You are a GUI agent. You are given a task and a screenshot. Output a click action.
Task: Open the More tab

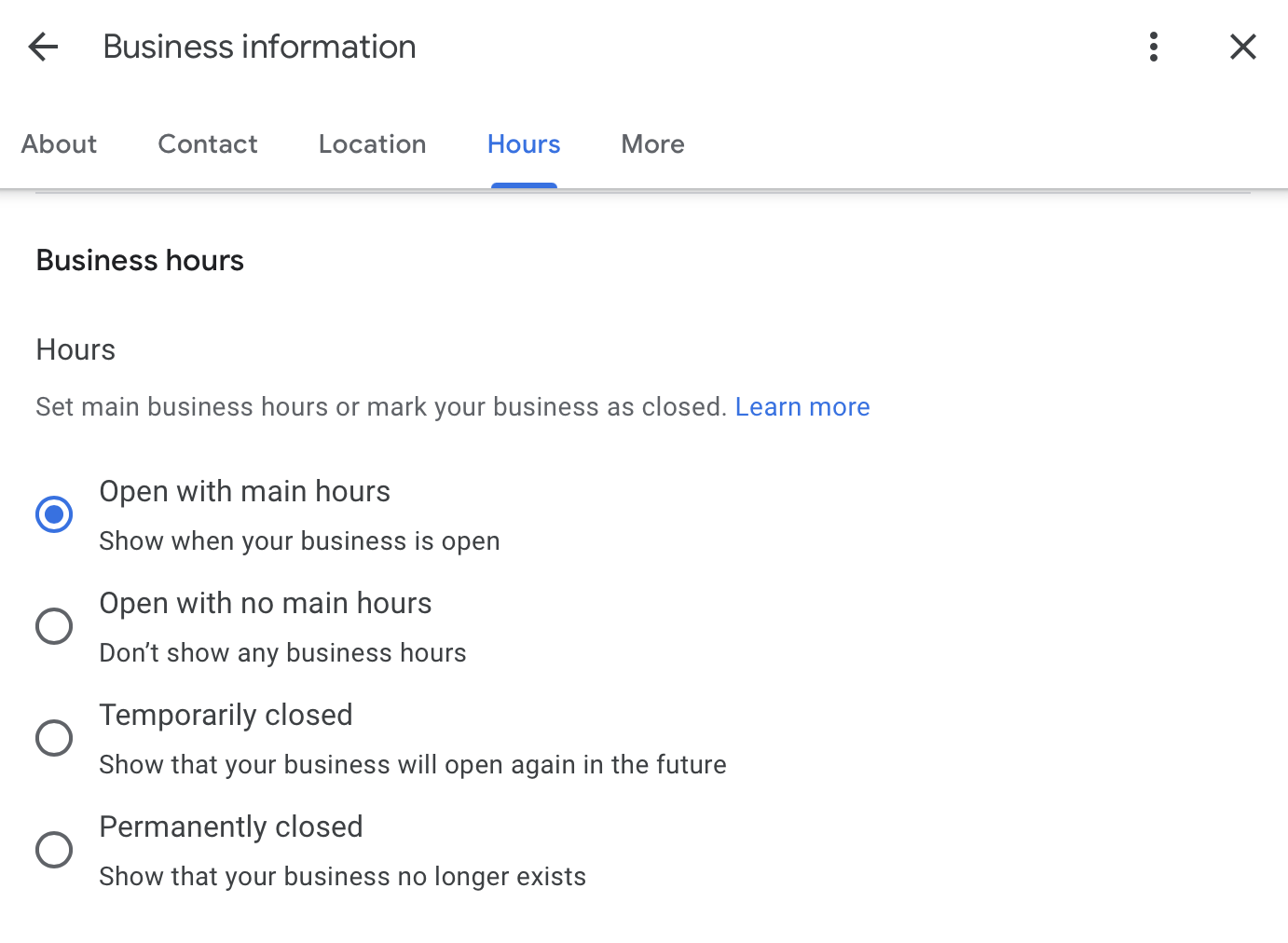click(x=652, y=144)
